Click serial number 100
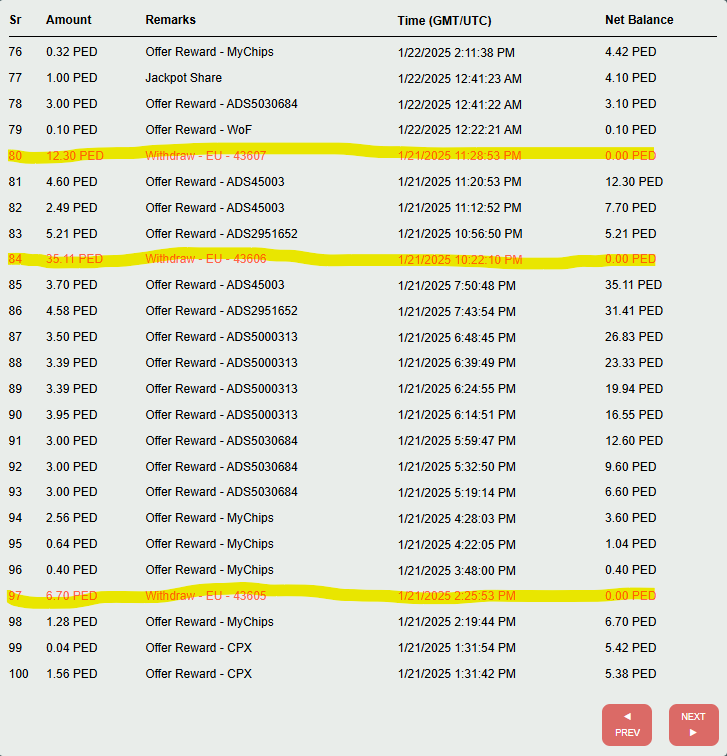The height and width of the screenshot is (756, 727). pos(18,674)
